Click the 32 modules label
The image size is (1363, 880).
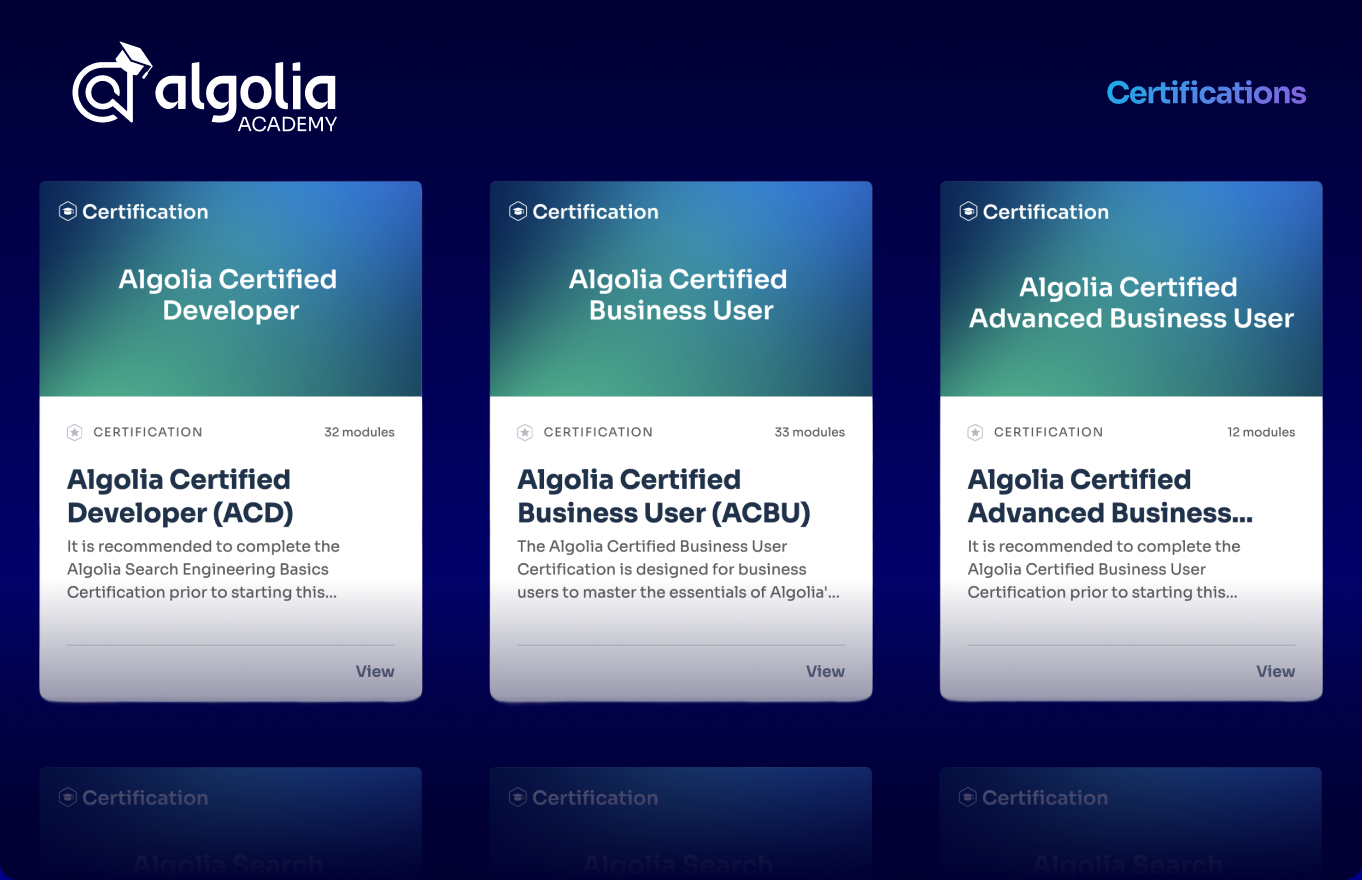pyautogui.click(x=359, y=432)
